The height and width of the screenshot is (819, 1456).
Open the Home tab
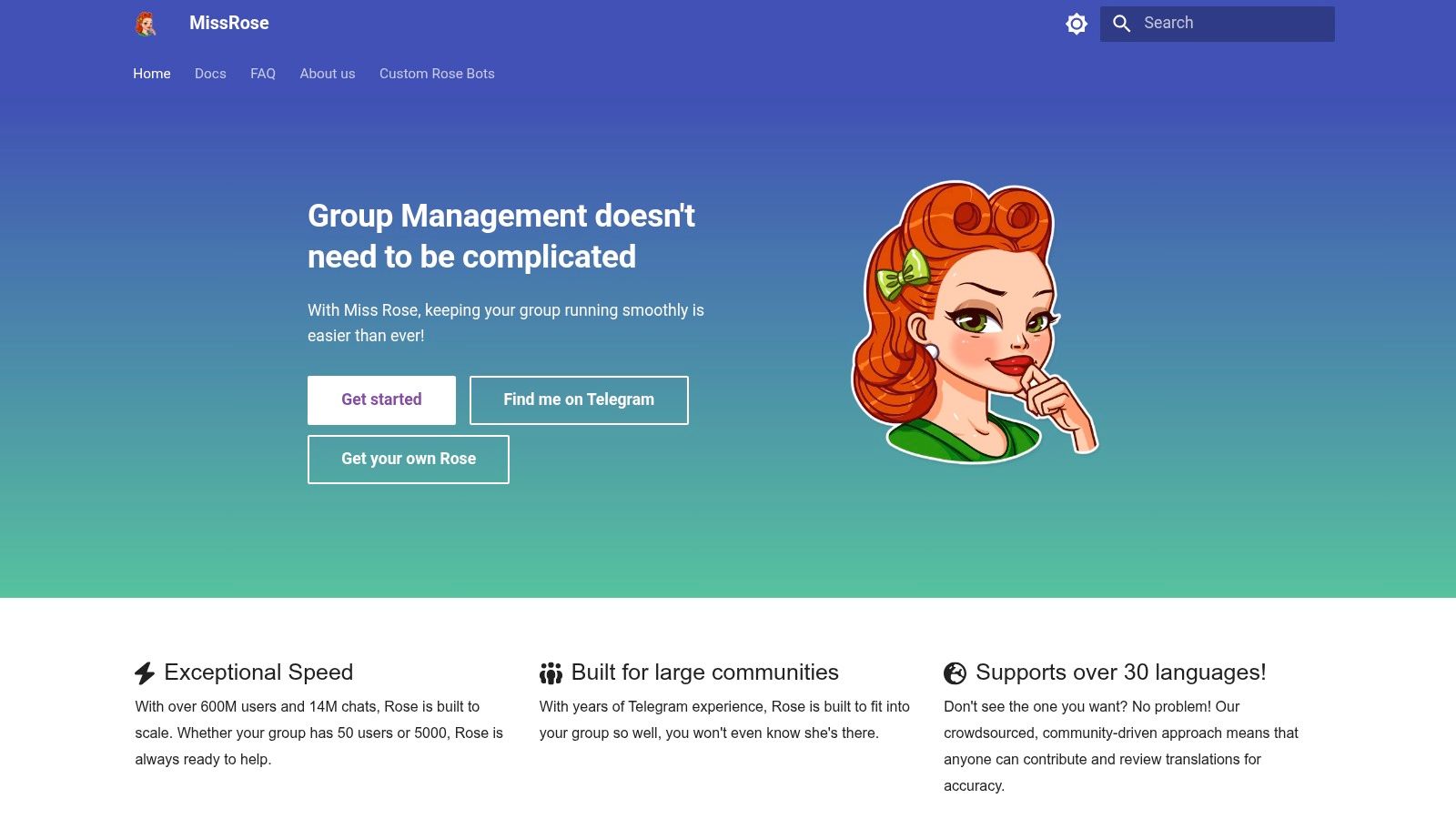[152, 74]
